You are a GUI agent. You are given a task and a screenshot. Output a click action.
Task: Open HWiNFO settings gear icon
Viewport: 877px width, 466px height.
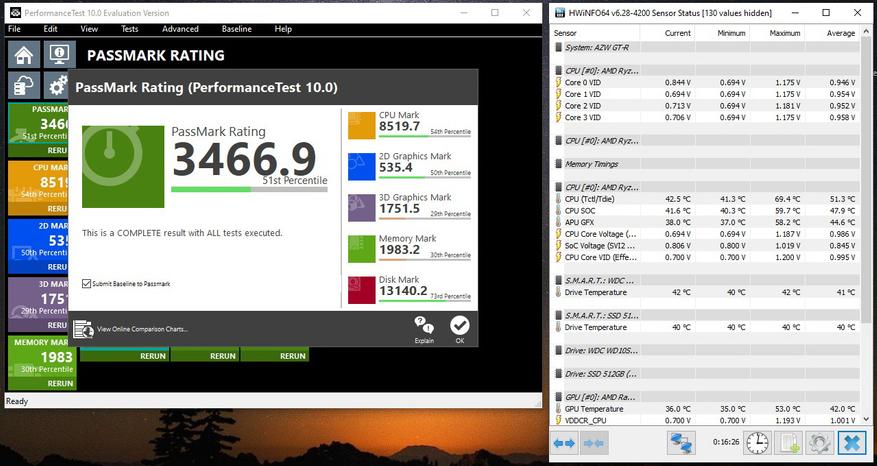(x=820, y=443)
